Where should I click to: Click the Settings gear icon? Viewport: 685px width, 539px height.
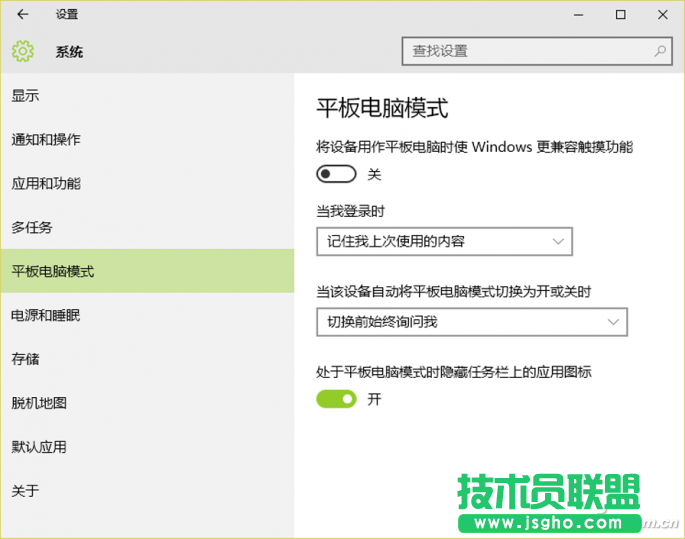[x=23, y=51]
